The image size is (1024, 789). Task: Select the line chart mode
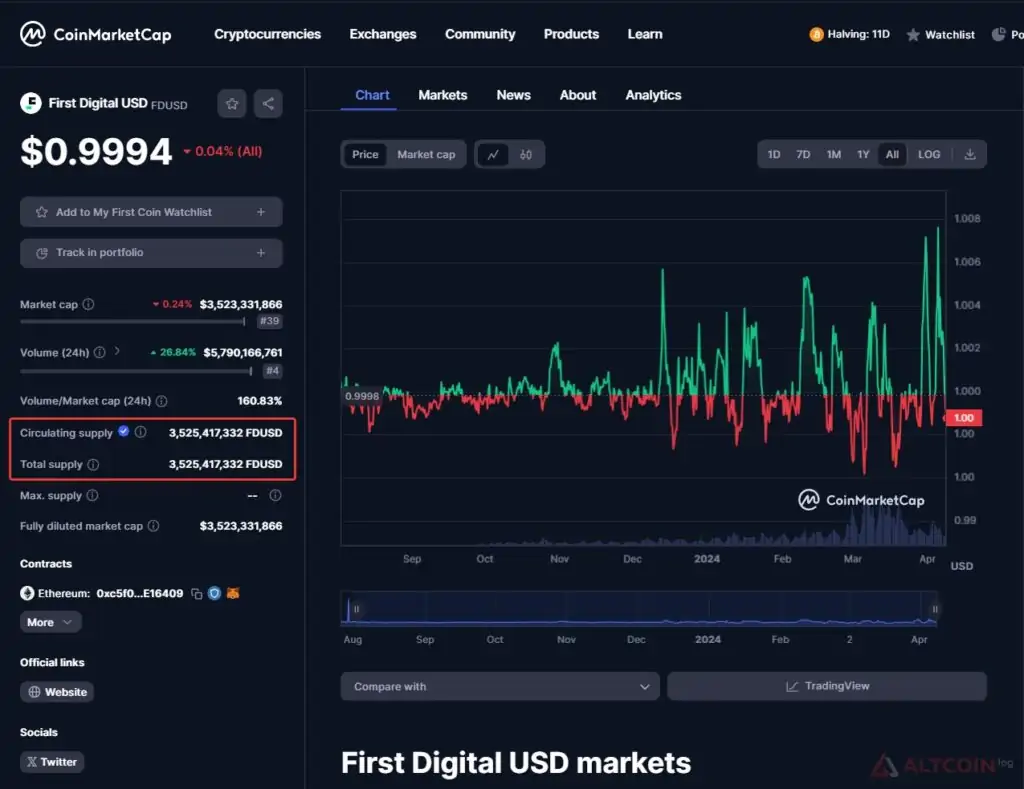(493, 155)
